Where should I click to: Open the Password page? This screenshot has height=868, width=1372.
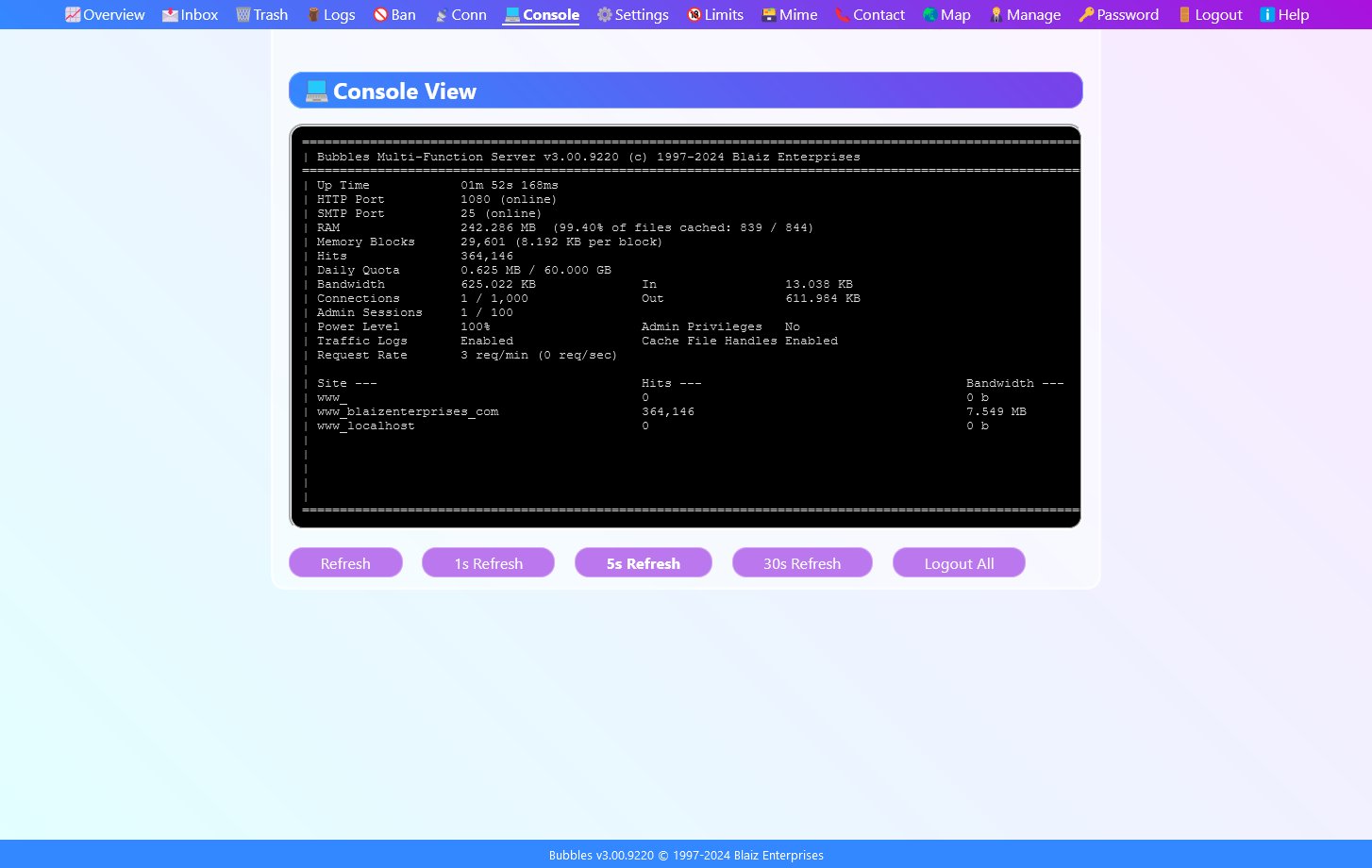pyautogui.click(x=1118, y=15)
